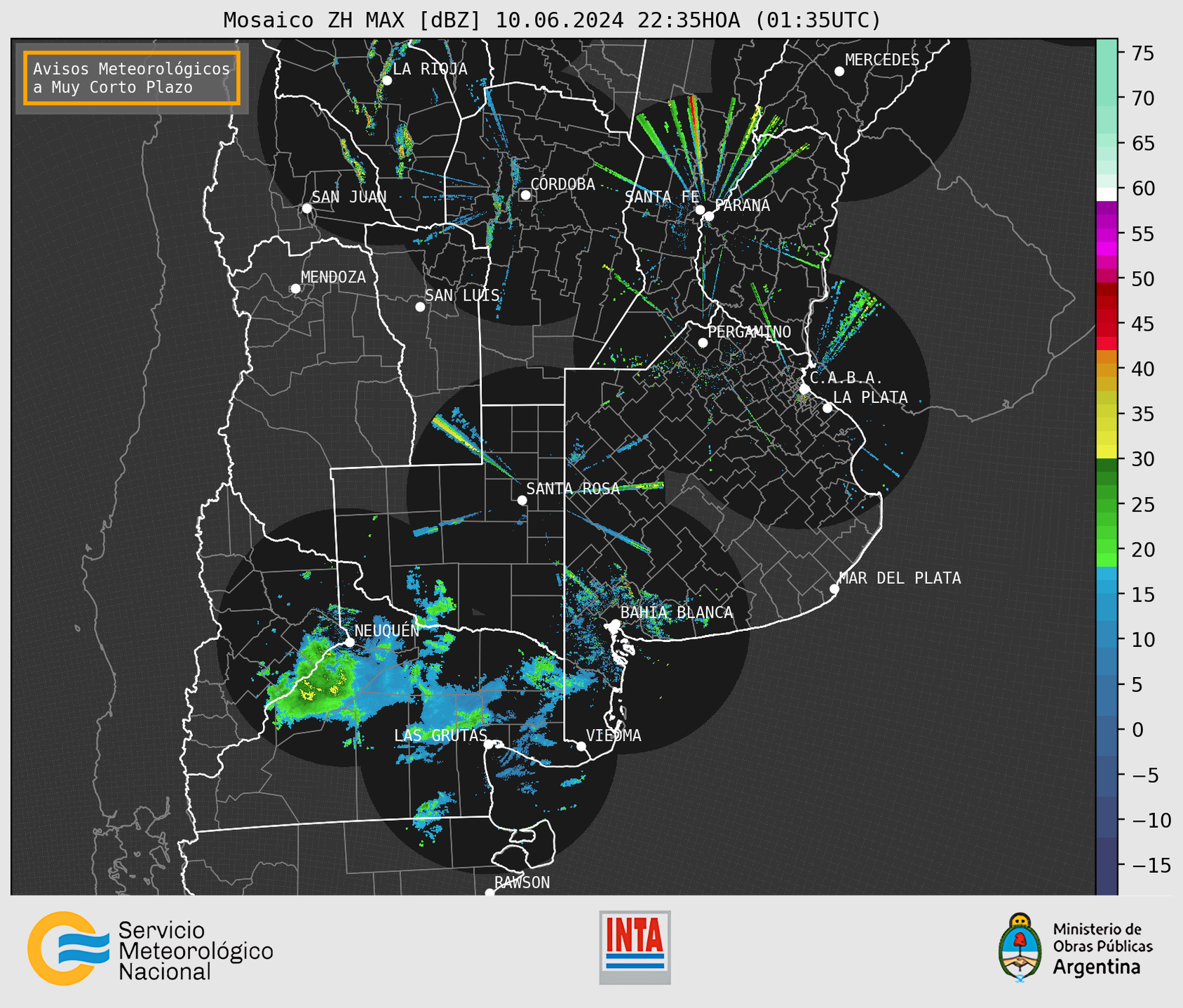The width and height of the screenshot is (1183, 1008).
Task: Click the RAWSON city marker dot
Action: pyautogui.click(x=489, y=892)
